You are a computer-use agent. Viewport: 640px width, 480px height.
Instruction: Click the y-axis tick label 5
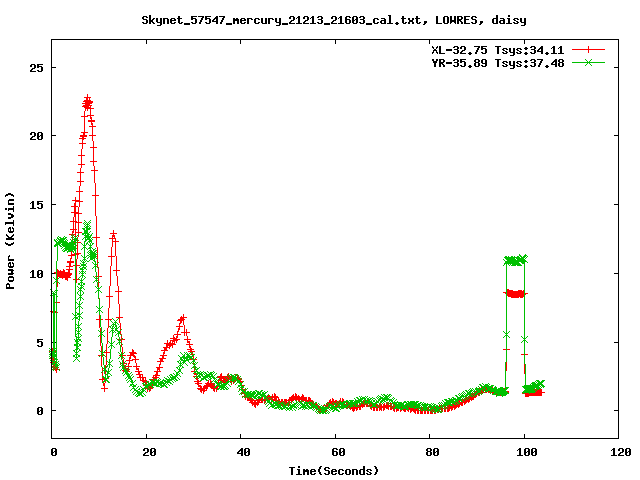point(40,343)
